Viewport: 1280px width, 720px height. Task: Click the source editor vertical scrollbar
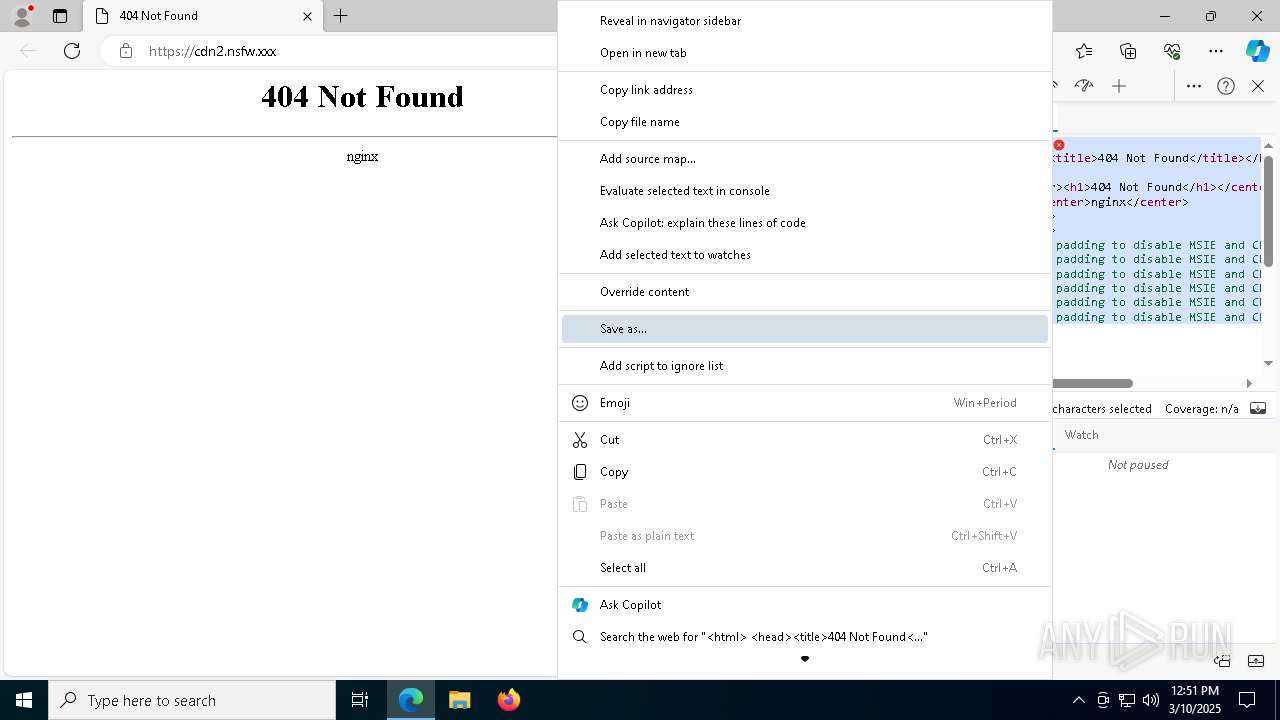click(x=1269, y=210)
